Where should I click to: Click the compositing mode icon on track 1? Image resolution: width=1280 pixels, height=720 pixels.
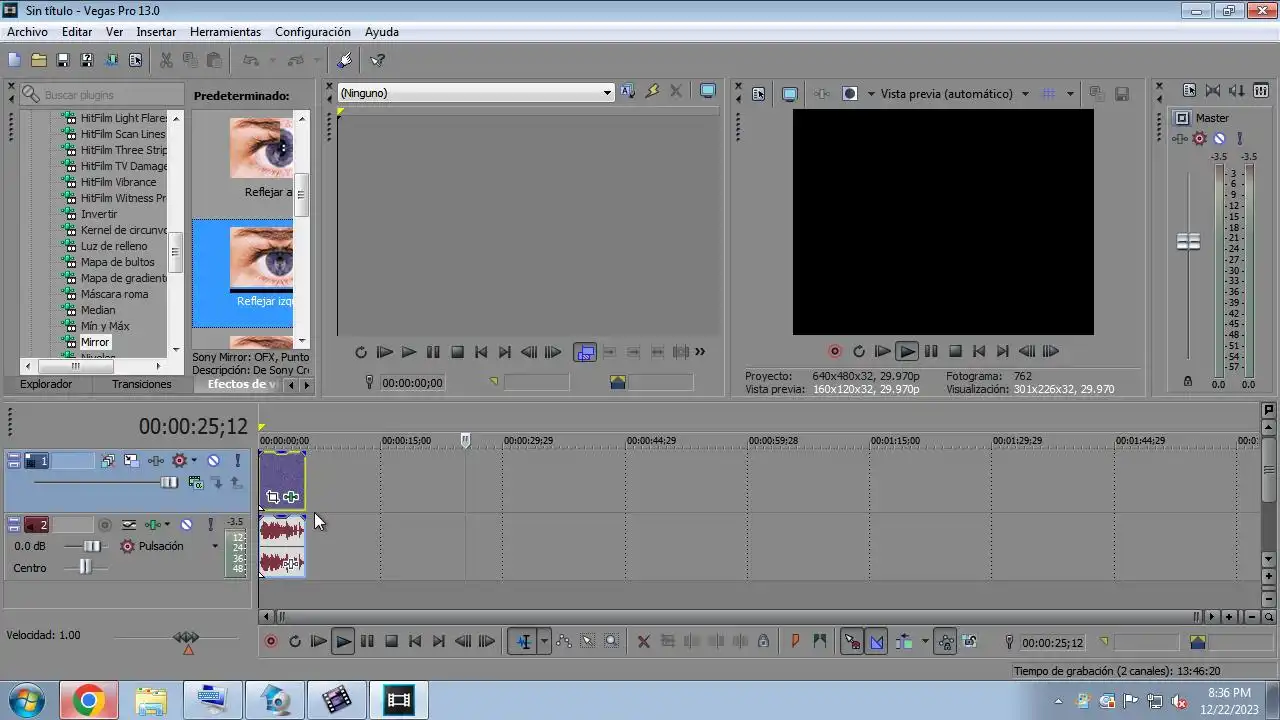click(195, 483)
